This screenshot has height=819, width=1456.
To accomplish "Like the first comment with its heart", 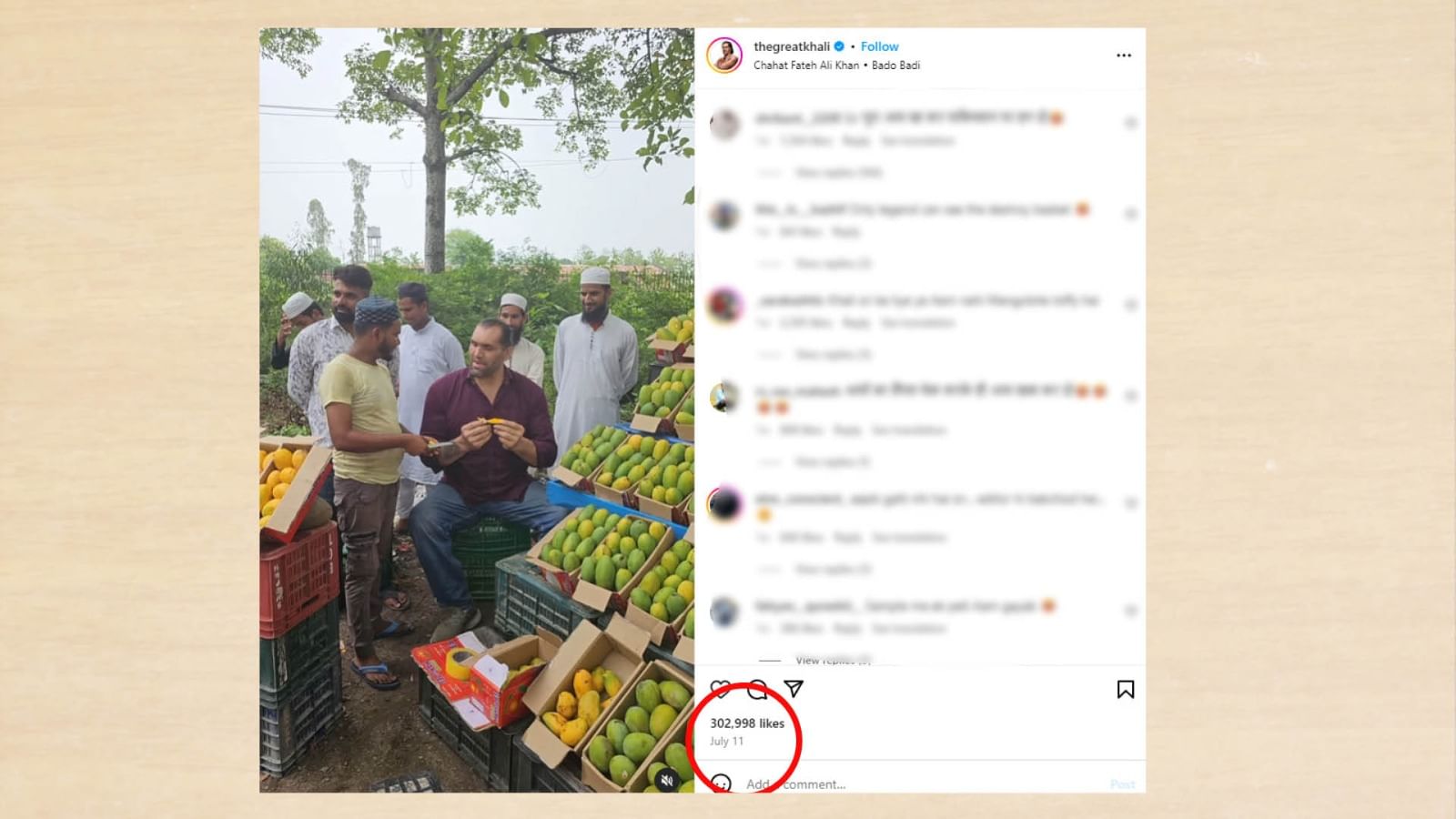I will 1130,123.
